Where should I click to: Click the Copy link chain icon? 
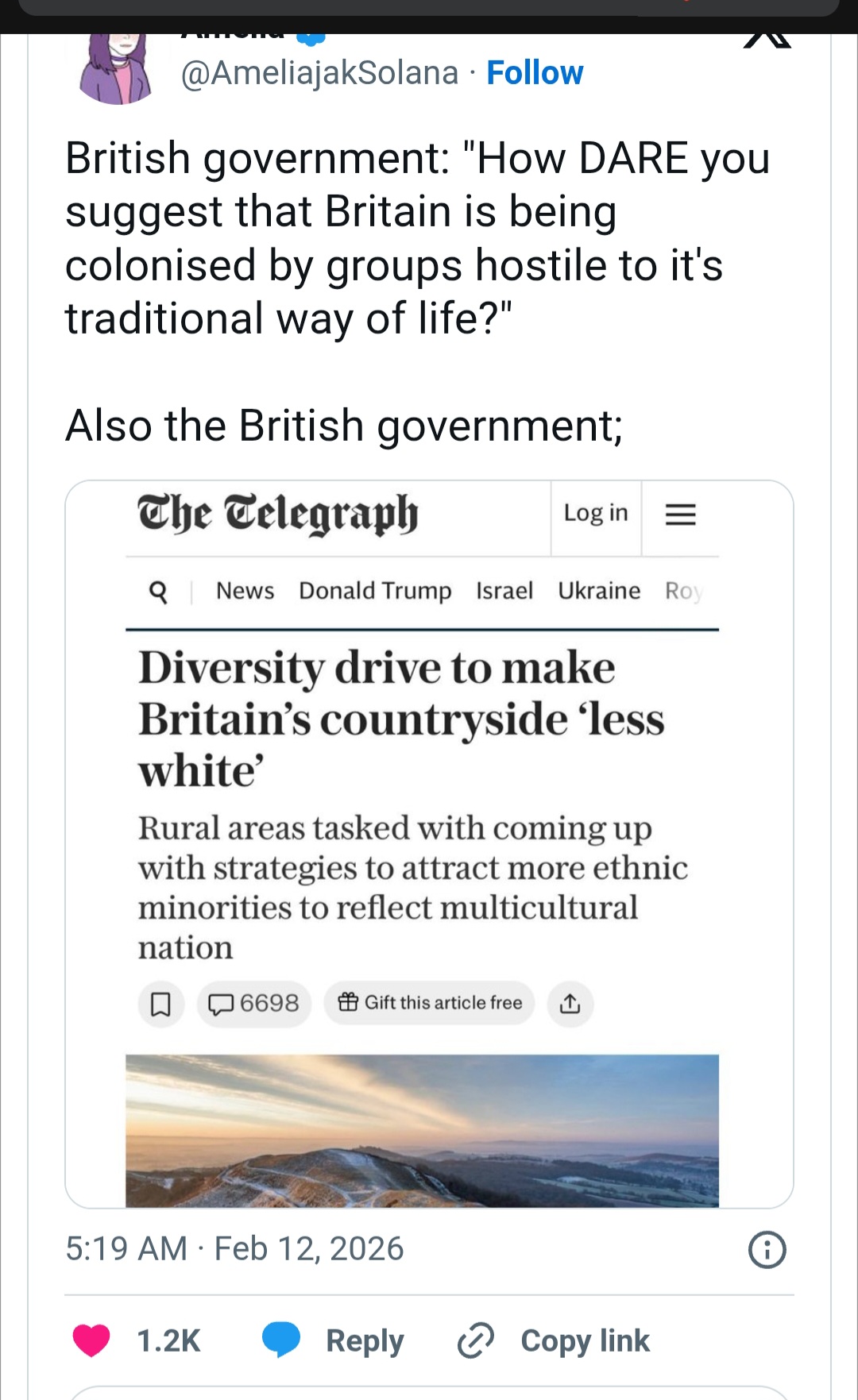(x=476, y=1340)
